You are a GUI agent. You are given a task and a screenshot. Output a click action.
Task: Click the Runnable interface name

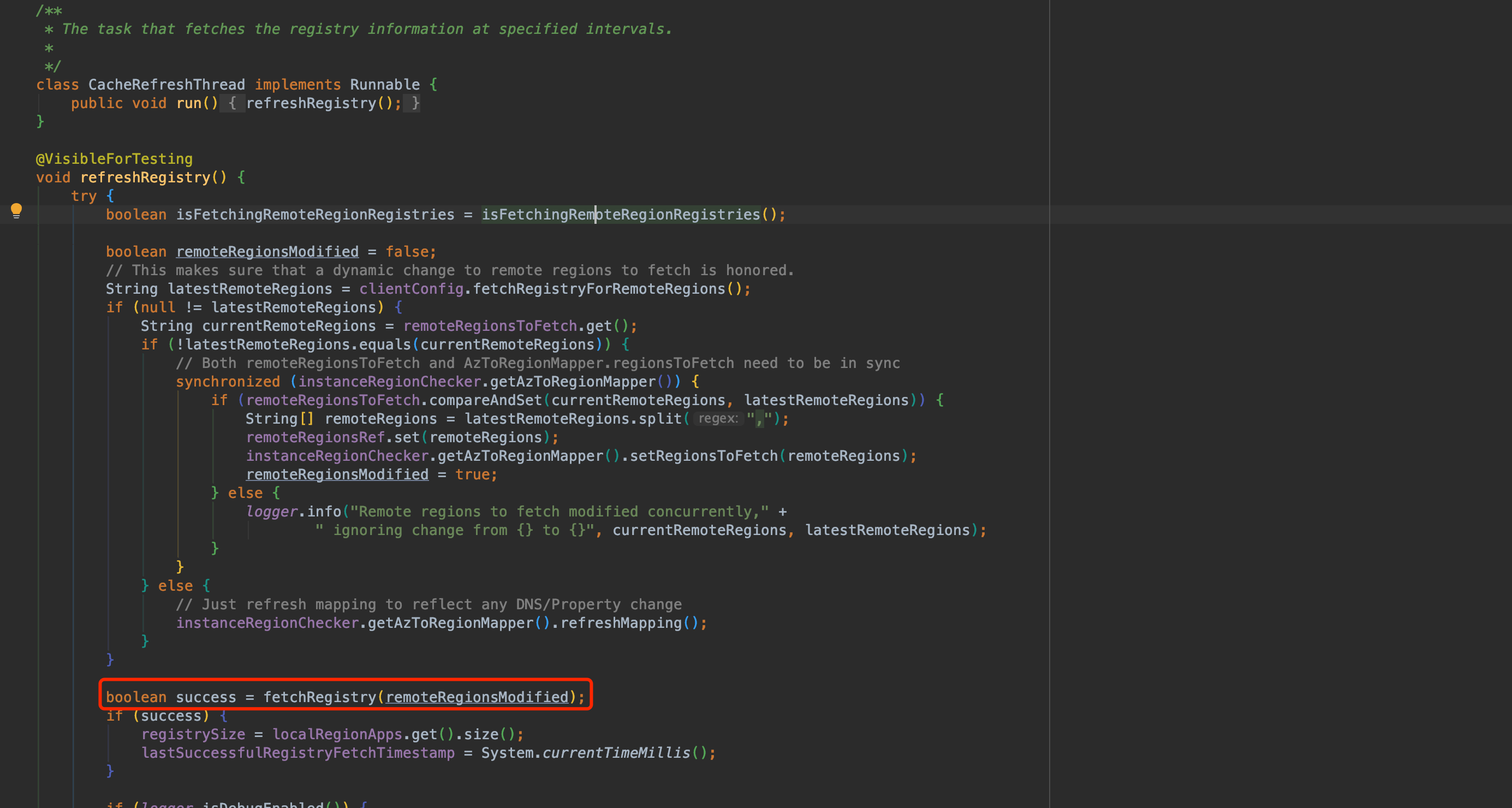click(384, 85)
